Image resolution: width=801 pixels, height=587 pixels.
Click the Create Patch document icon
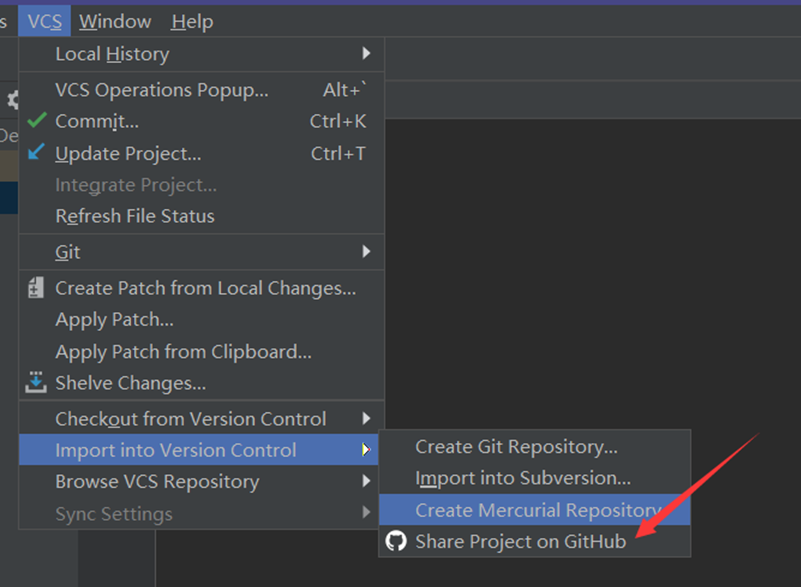[x=36, y=288]
